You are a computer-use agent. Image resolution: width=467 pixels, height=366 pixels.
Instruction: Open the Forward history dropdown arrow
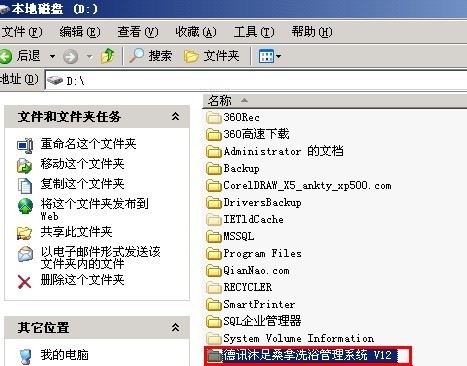pos(89,56)
